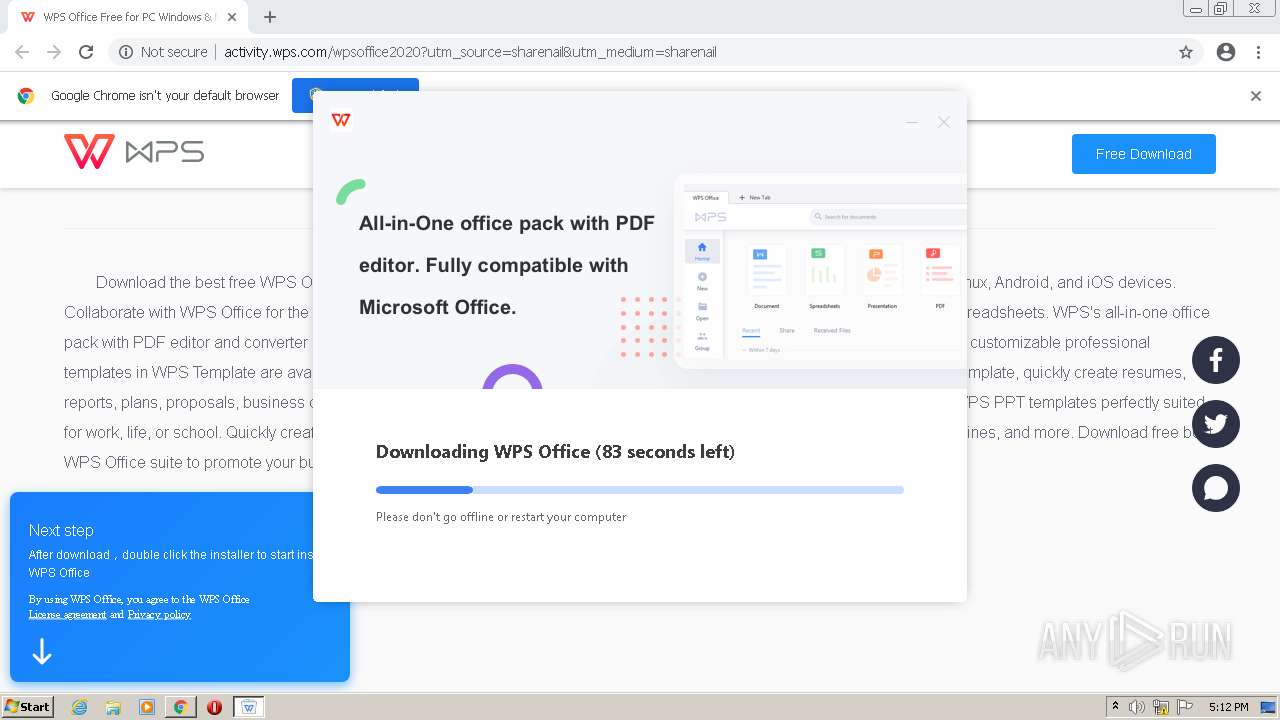Go back in Chrome
Screen dimensions: 1280x720
(22, 52)
